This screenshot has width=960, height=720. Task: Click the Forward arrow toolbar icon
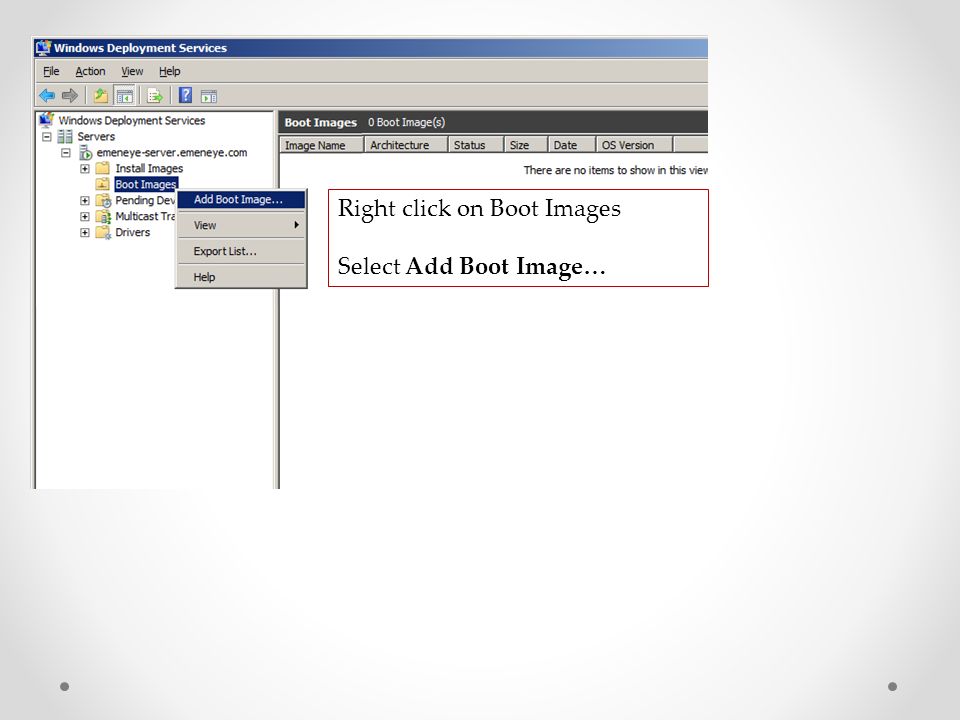coord(70,96)
